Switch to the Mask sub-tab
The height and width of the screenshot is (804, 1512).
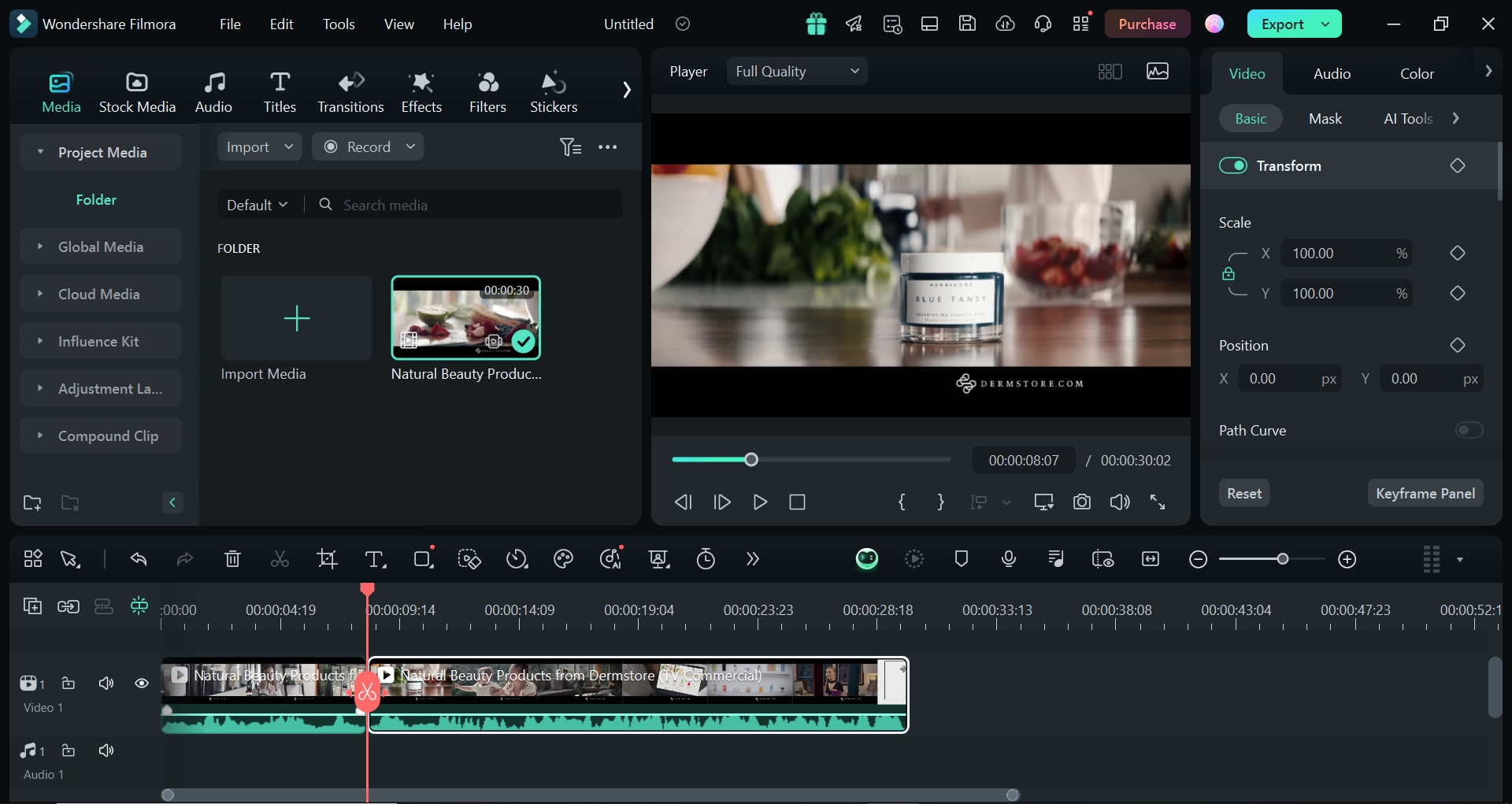pos(1325,119)
